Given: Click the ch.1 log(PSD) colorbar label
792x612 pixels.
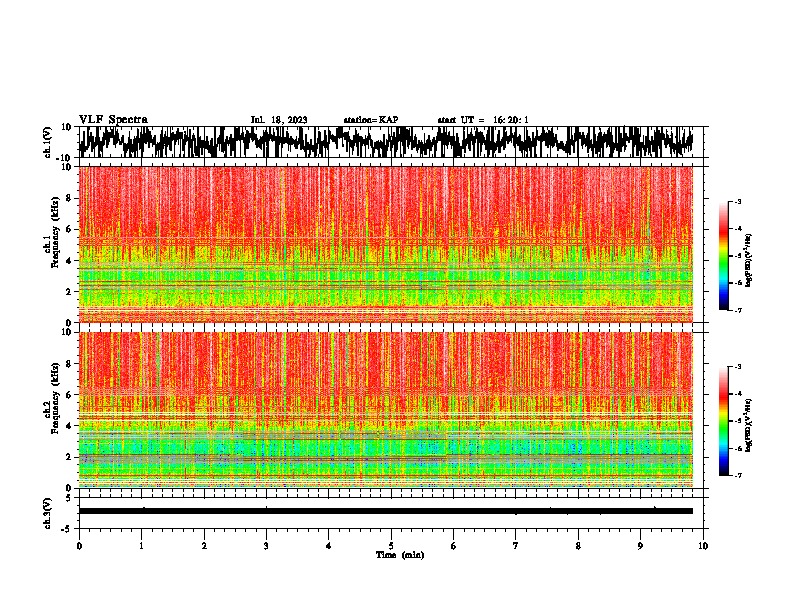Looking at the screenshot, I should [x=749, y=261].
